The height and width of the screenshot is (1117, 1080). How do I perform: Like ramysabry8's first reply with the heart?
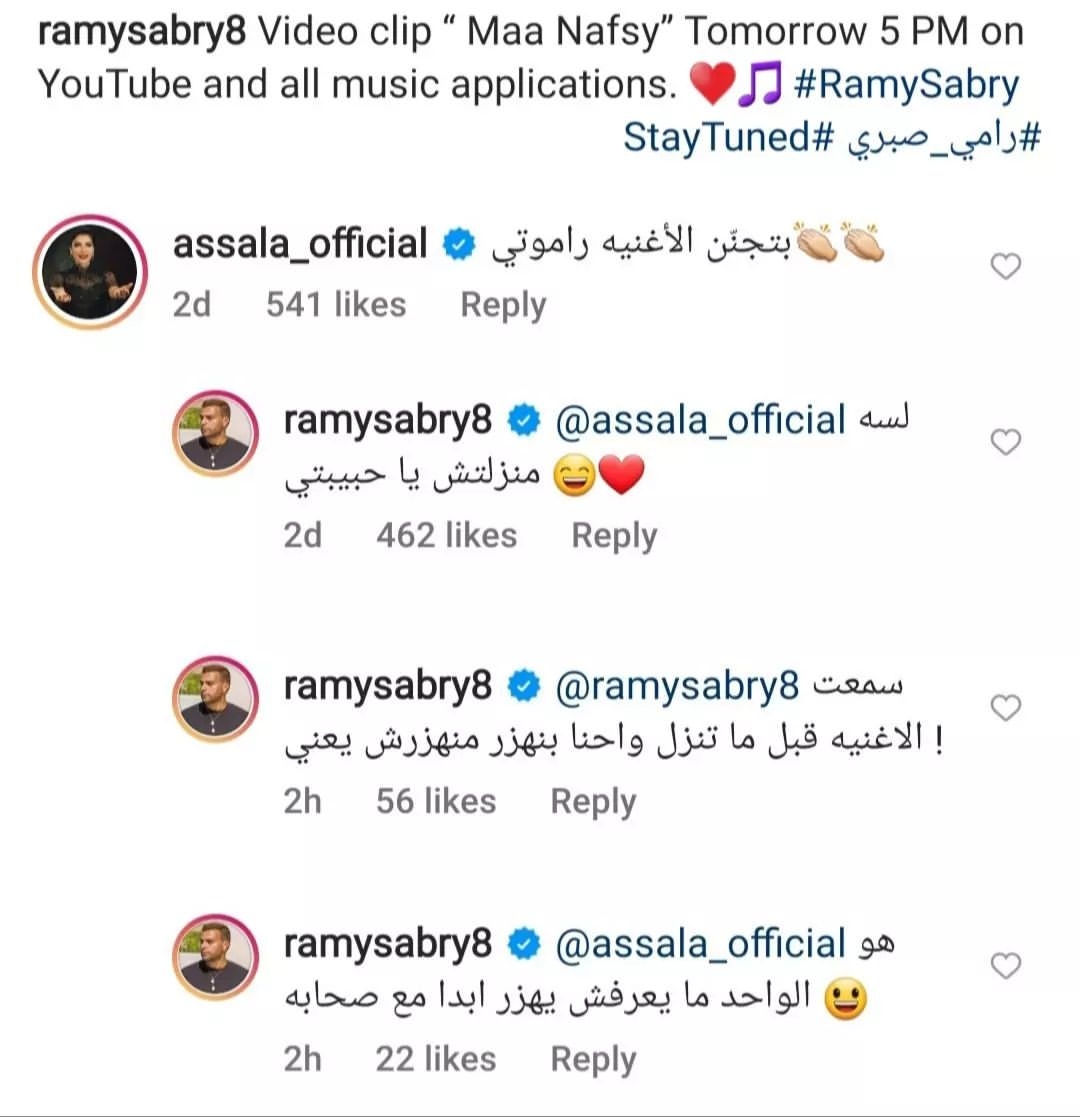(x=1005, y=441)
